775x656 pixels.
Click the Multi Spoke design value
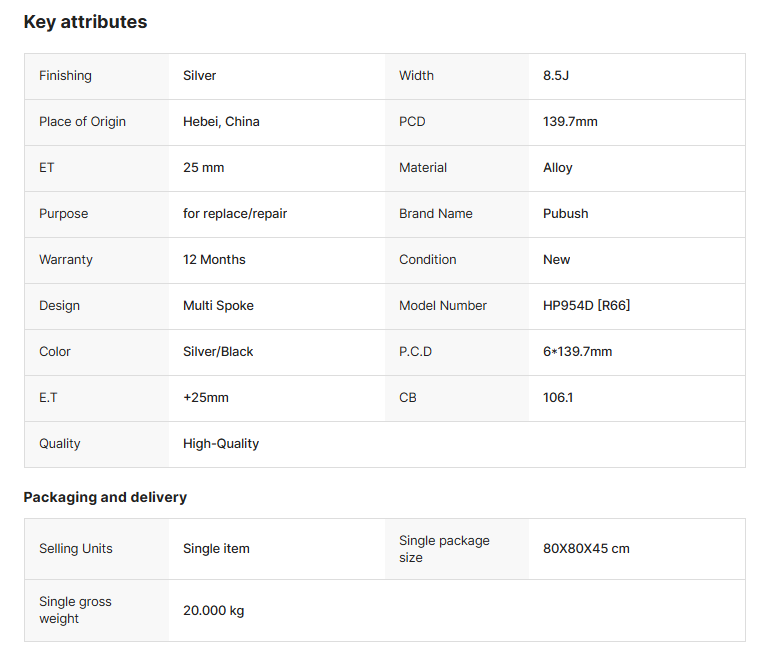pos(218,306)
